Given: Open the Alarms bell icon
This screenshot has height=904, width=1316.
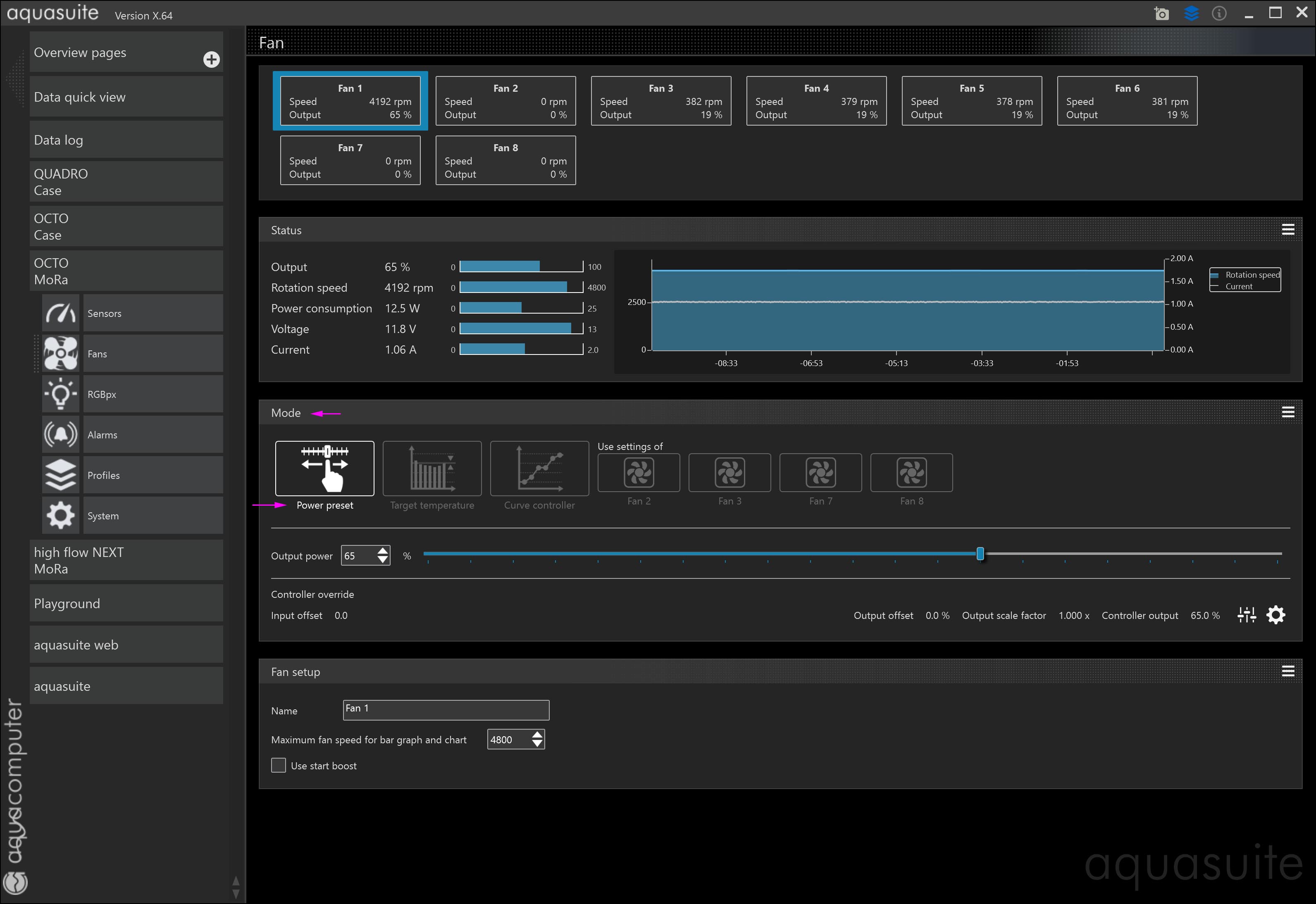Looking at the screenshot, I should point(60,435).
